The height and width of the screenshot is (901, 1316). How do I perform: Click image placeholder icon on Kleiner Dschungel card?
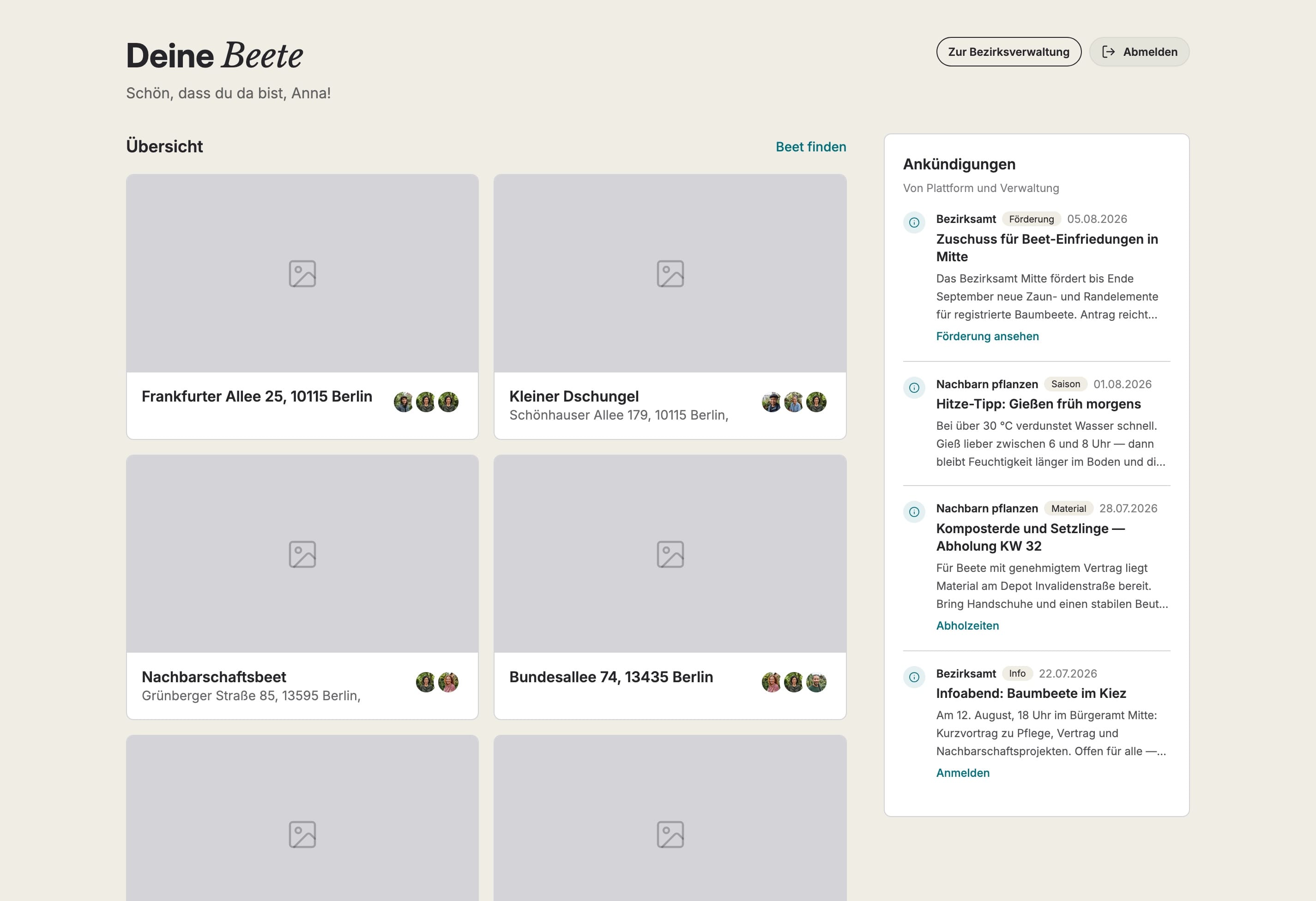tap(670, 273)
